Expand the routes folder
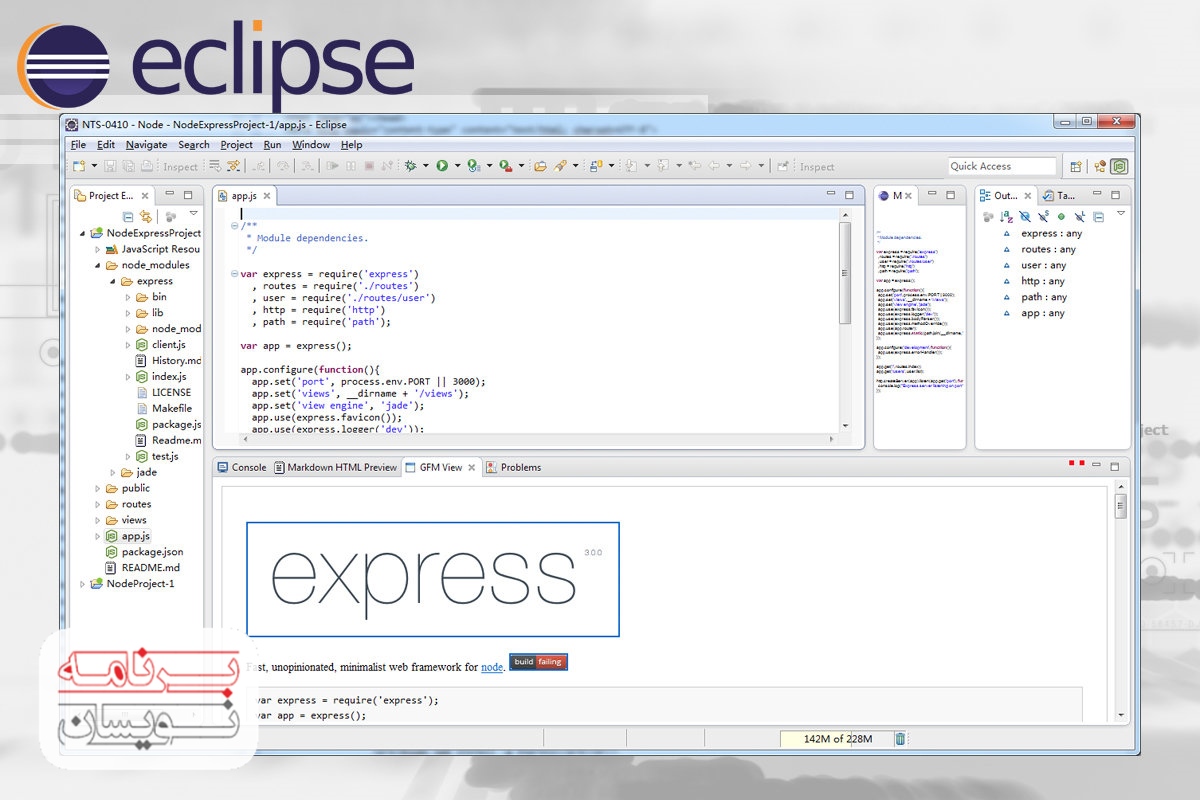The image size is (1200, 800). click(x=98, y=504)
